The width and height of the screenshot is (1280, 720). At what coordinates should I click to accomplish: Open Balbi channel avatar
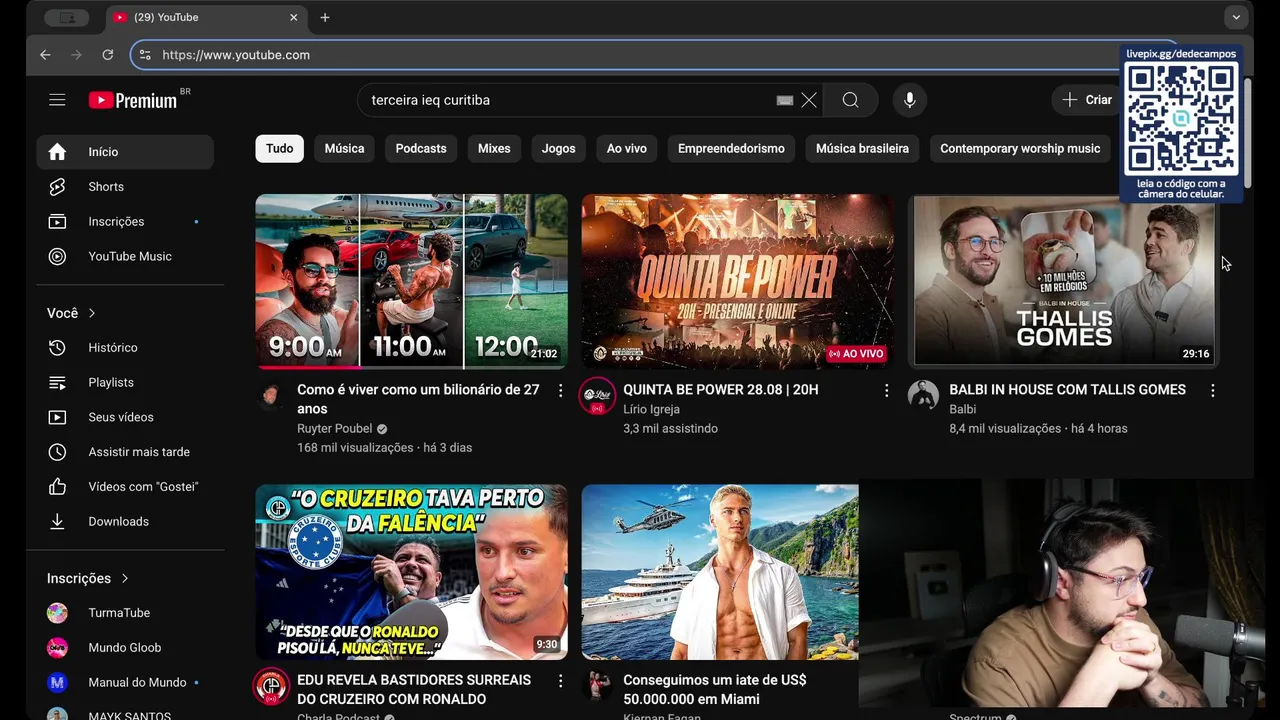coord(923,396)
